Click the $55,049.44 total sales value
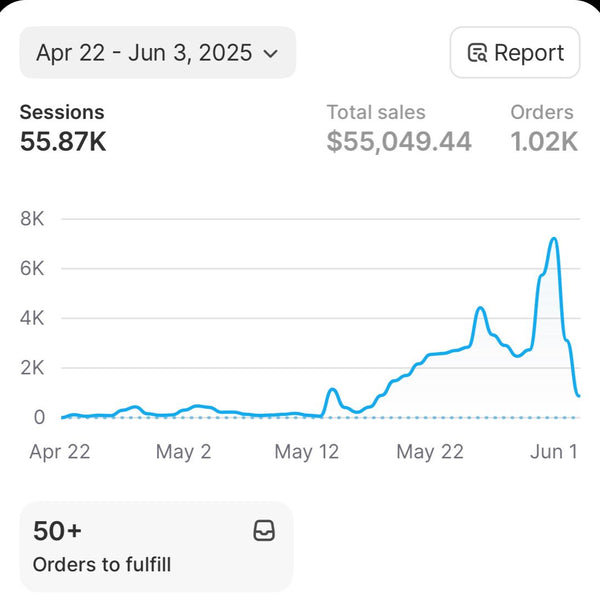The height and width of the screenshot is (603, 600). click(x=399, y=142)
